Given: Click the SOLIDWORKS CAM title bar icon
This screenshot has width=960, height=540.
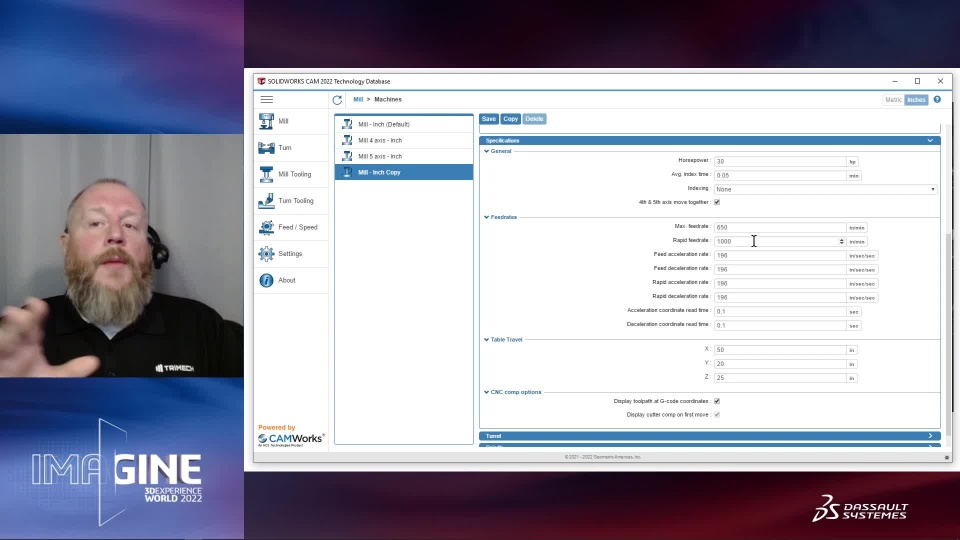Looking at the screenshot, I should tap(261, 81).
